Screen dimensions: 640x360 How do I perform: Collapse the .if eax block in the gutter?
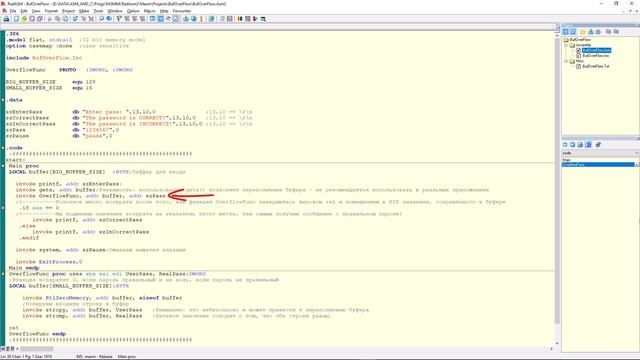click(3, 208)
